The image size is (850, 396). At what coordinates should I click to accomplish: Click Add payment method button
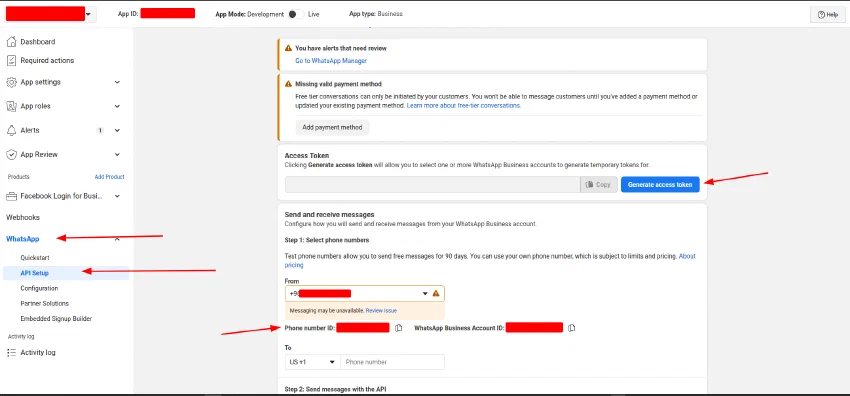tap(332, 127)
